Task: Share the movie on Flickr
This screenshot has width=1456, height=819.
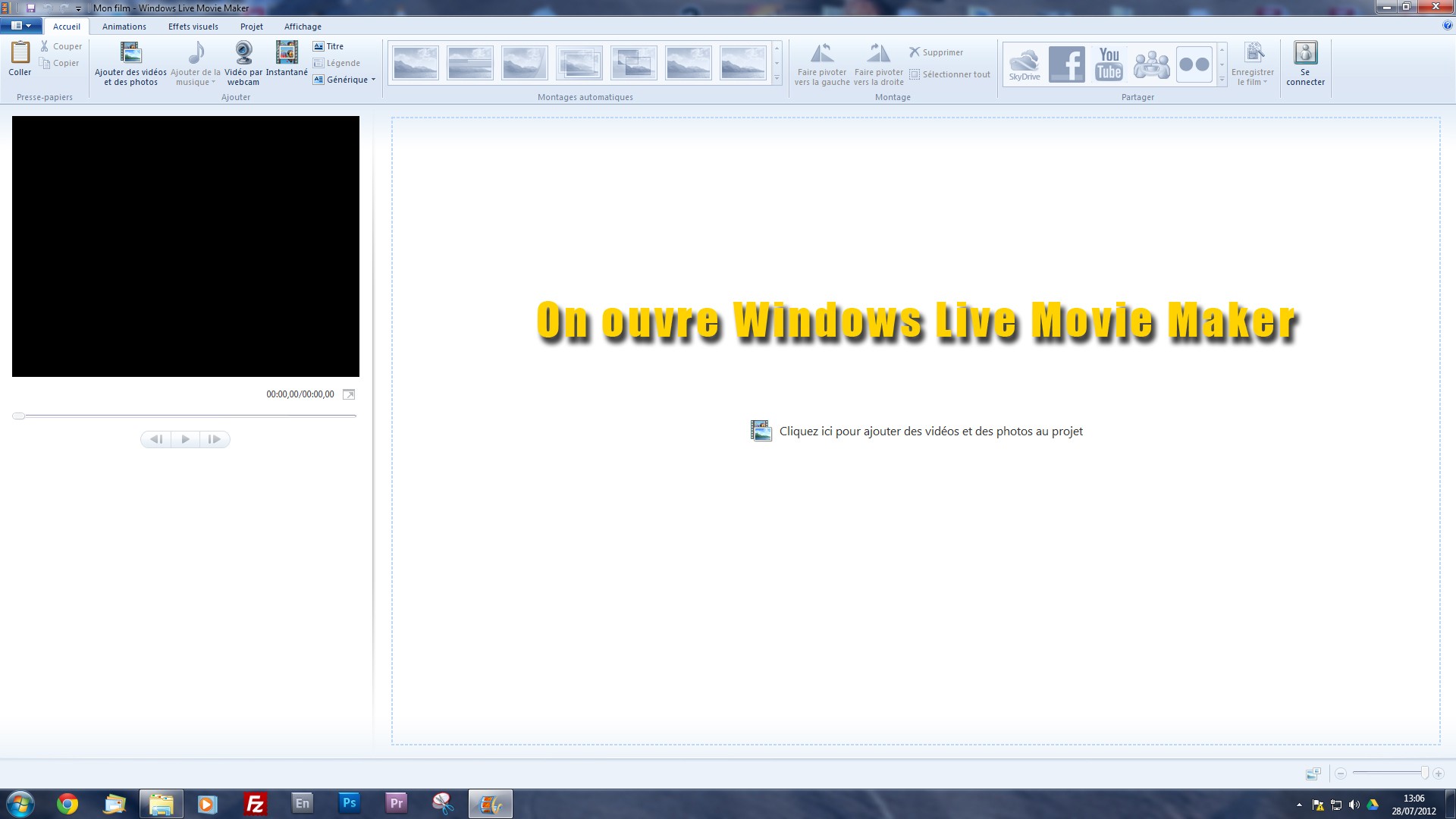Action: [1194, 64]
